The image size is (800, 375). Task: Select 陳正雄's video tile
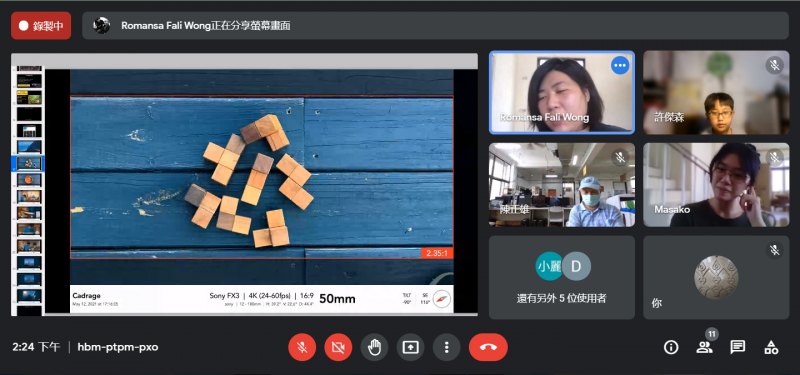pos(562,185)
